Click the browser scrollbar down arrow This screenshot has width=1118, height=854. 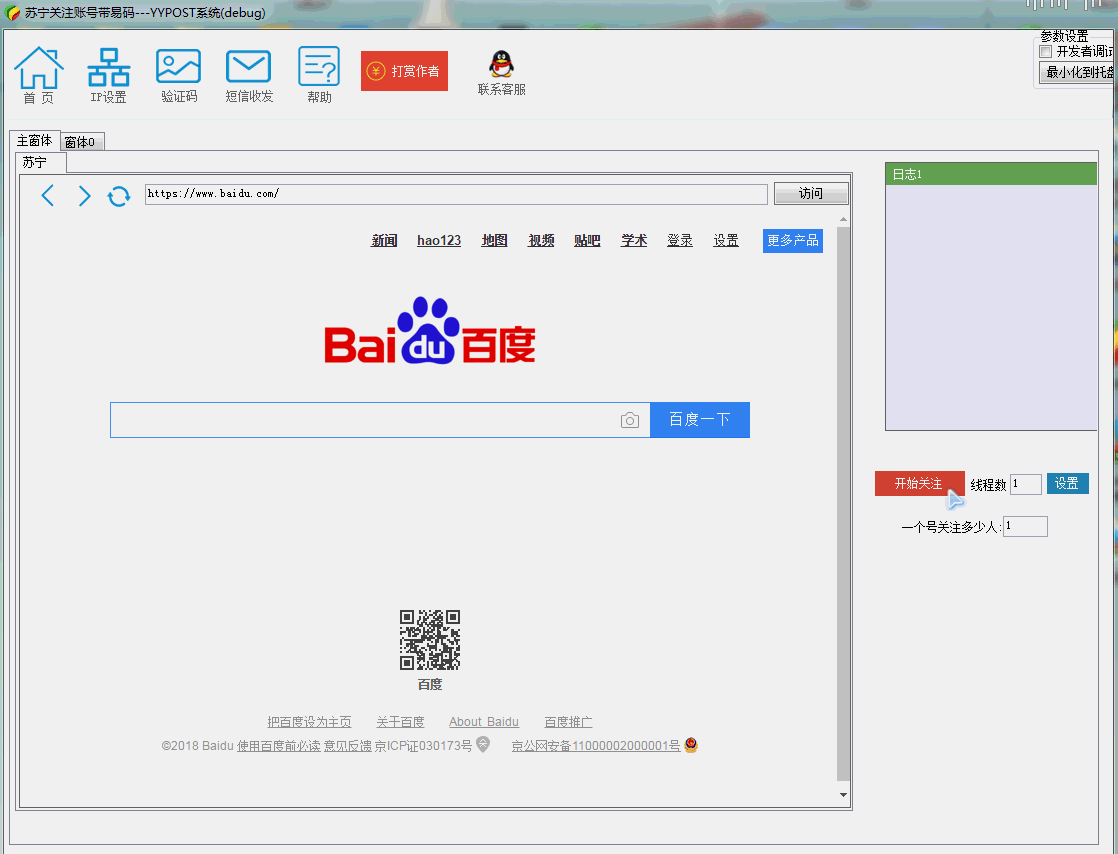[843, 795]
